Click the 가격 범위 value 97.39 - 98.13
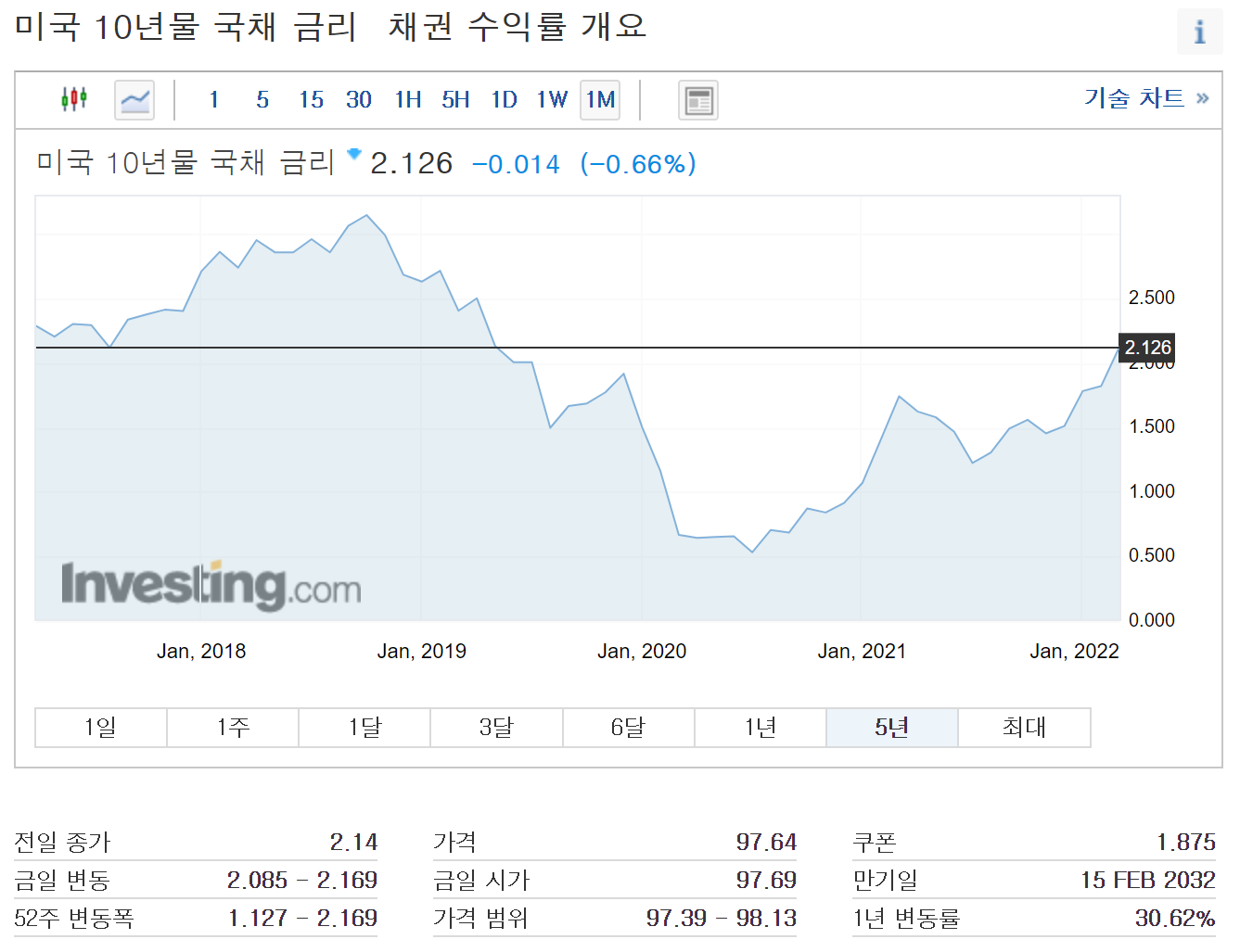 click(722, 919)
